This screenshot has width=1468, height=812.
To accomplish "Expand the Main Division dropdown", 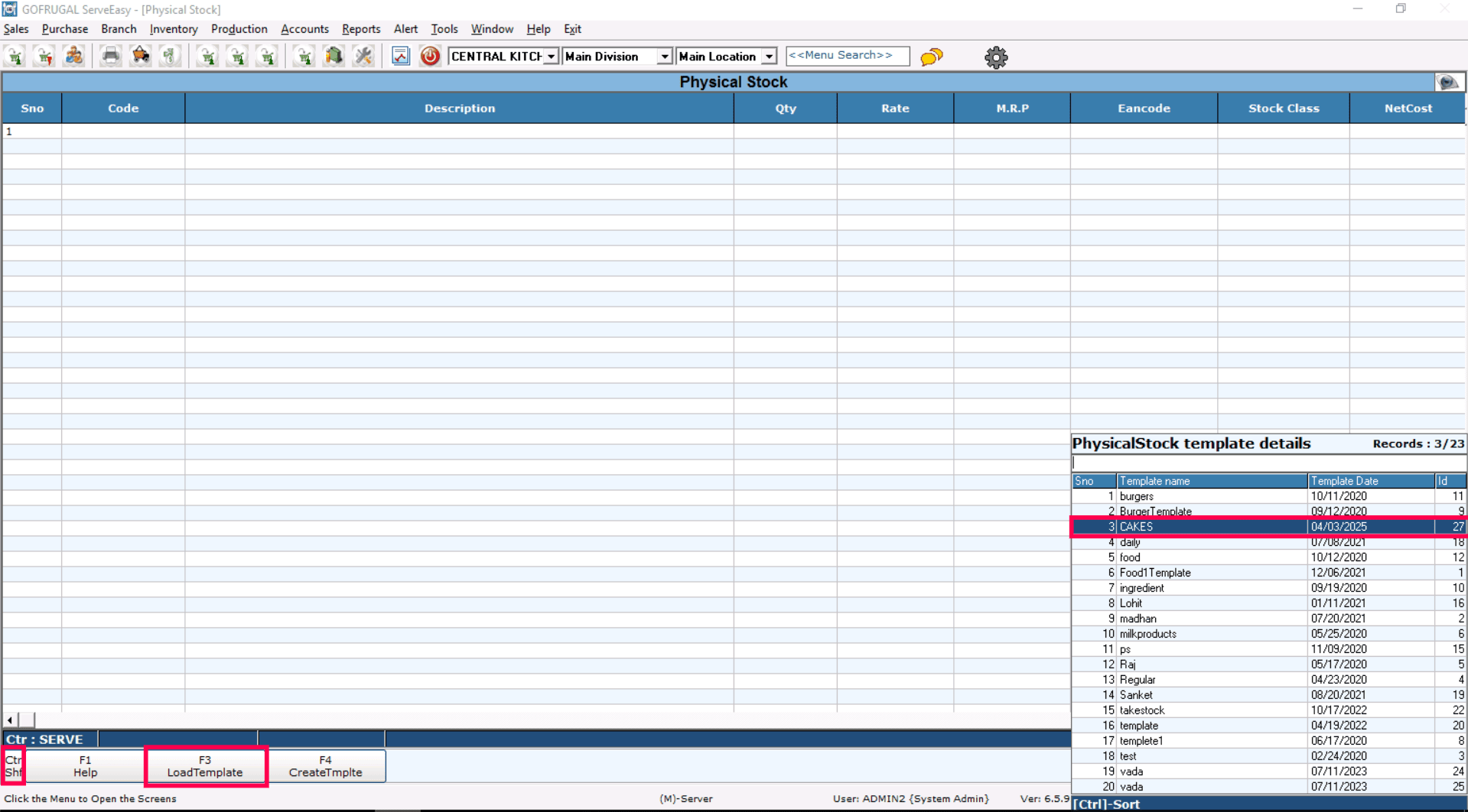I will [664, 57].
